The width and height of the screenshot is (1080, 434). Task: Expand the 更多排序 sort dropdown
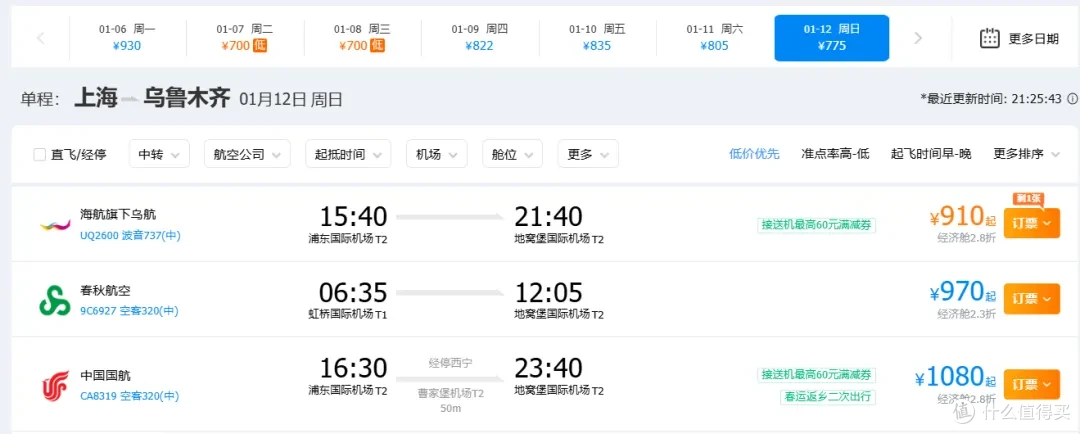[x=1027, y=154]
